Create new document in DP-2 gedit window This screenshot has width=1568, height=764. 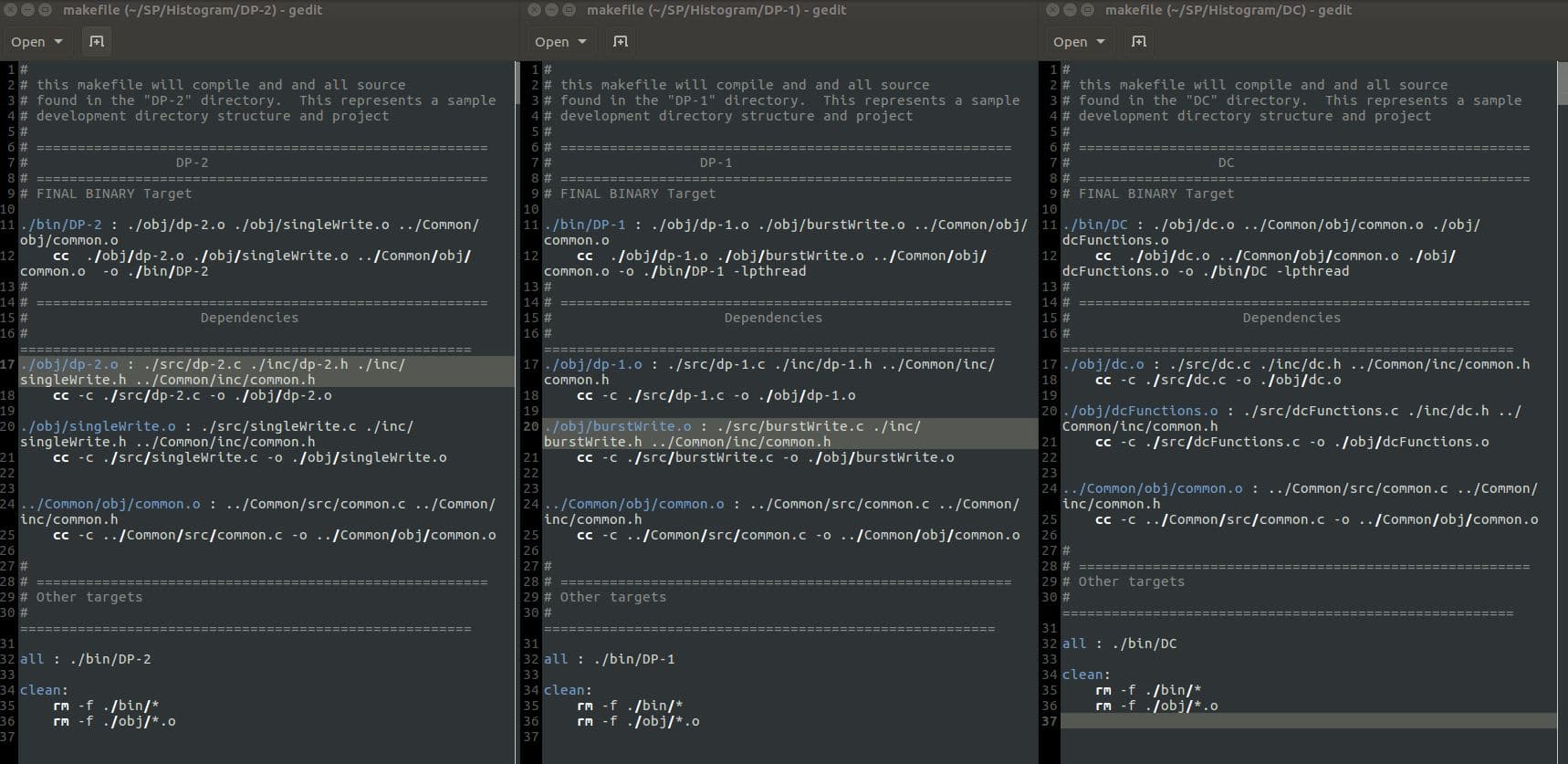[x=96, y=41]
